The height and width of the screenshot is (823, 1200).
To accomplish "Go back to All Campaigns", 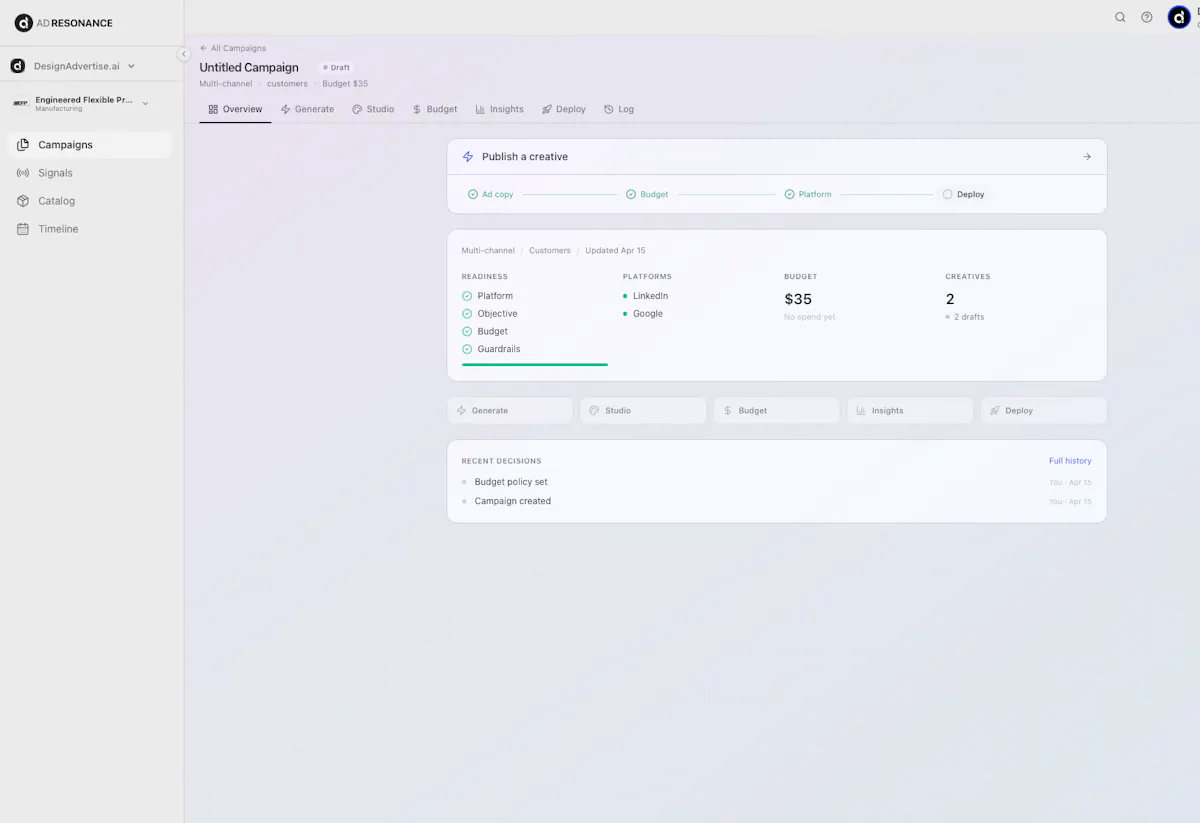I will [232, 48].
